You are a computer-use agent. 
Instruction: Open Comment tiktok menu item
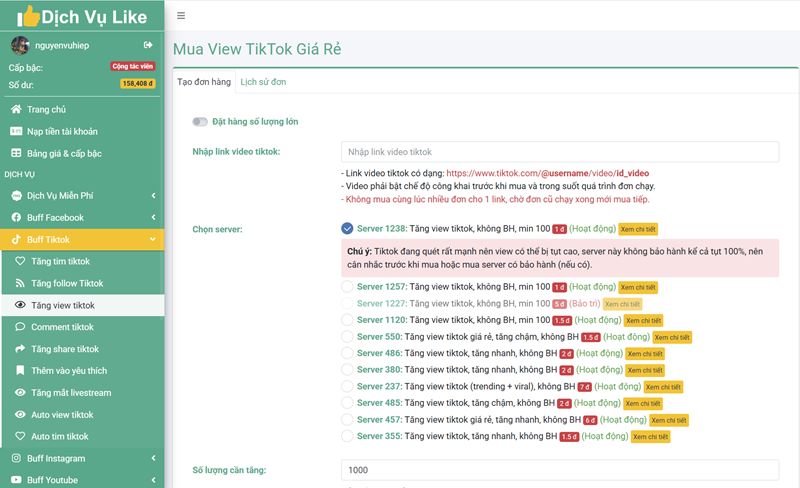83,327
